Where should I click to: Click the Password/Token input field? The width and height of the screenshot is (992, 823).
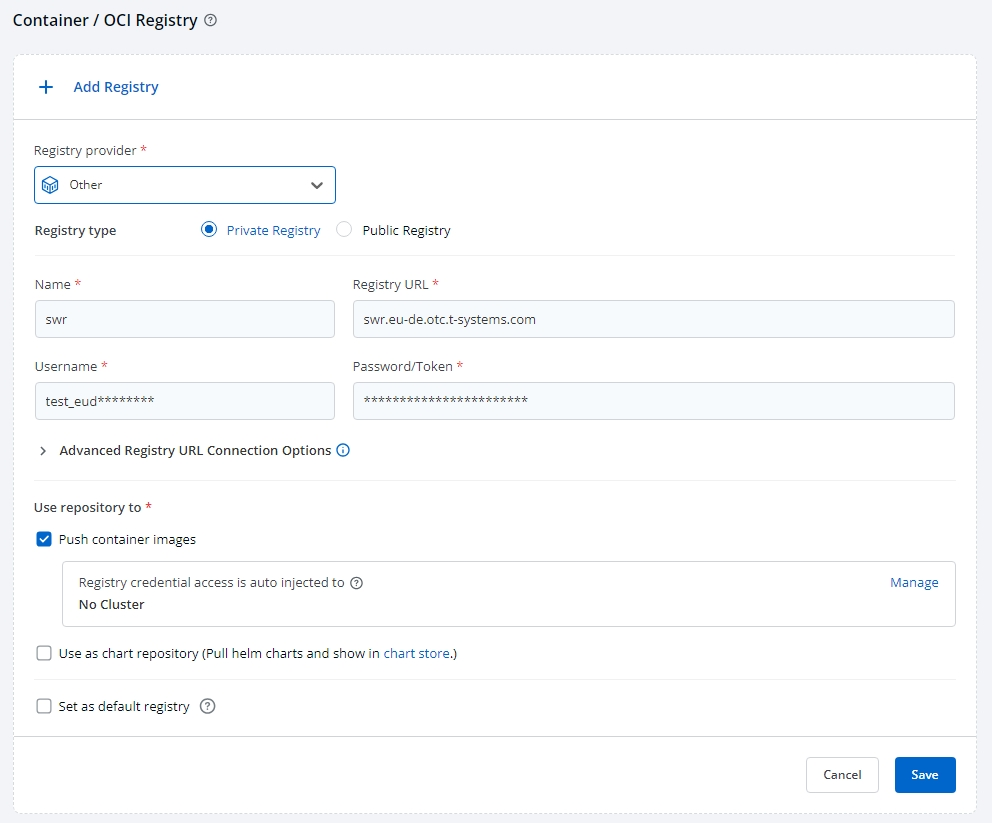(x=655, y=400)
